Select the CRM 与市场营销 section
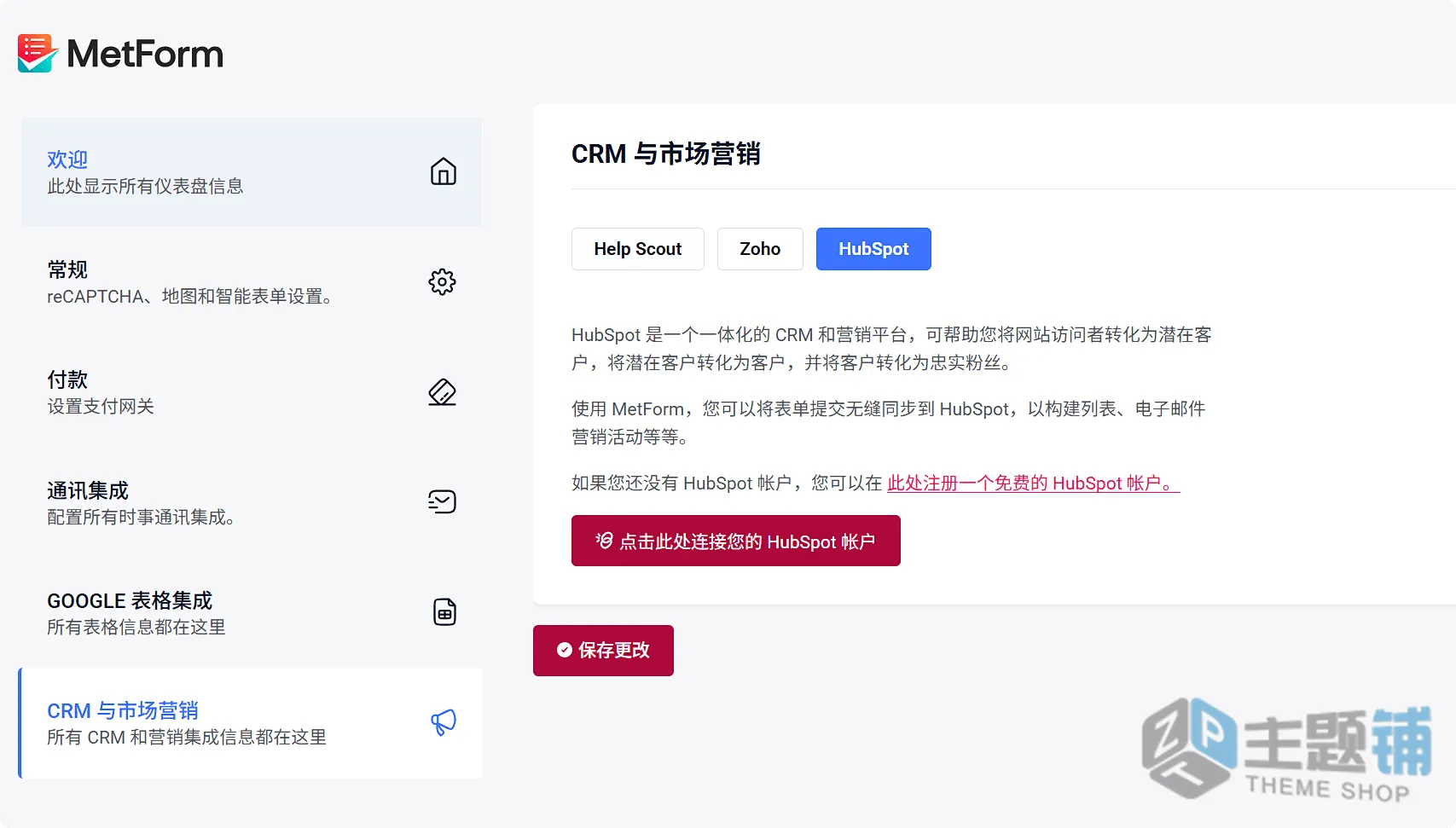The image size is (1456, 828). point(251,723)
